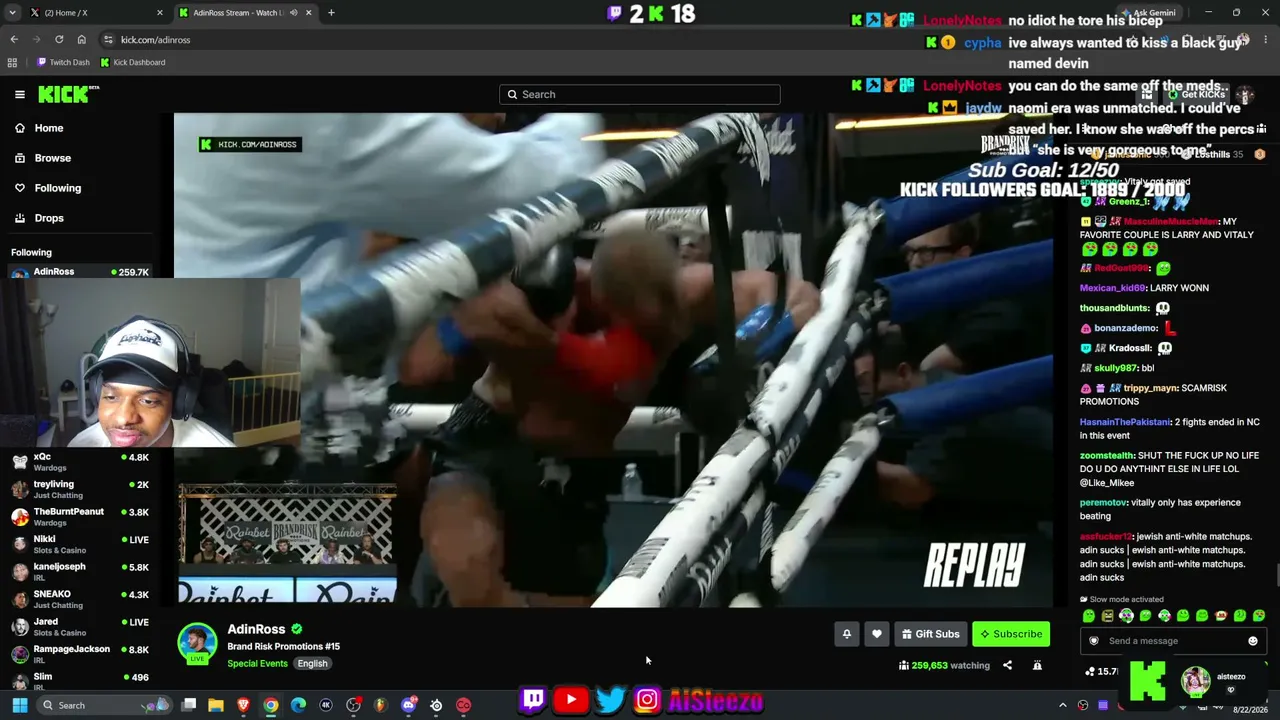Share the stream via share icon
Image resolution: width=1280 pixels, height=720 pixels.
(1007, 665)
